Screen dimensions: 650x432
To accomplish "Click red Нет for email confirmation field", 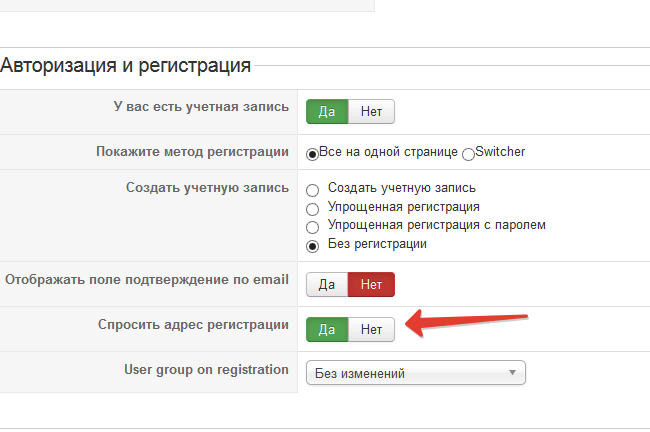I will [x=371, y=285].
